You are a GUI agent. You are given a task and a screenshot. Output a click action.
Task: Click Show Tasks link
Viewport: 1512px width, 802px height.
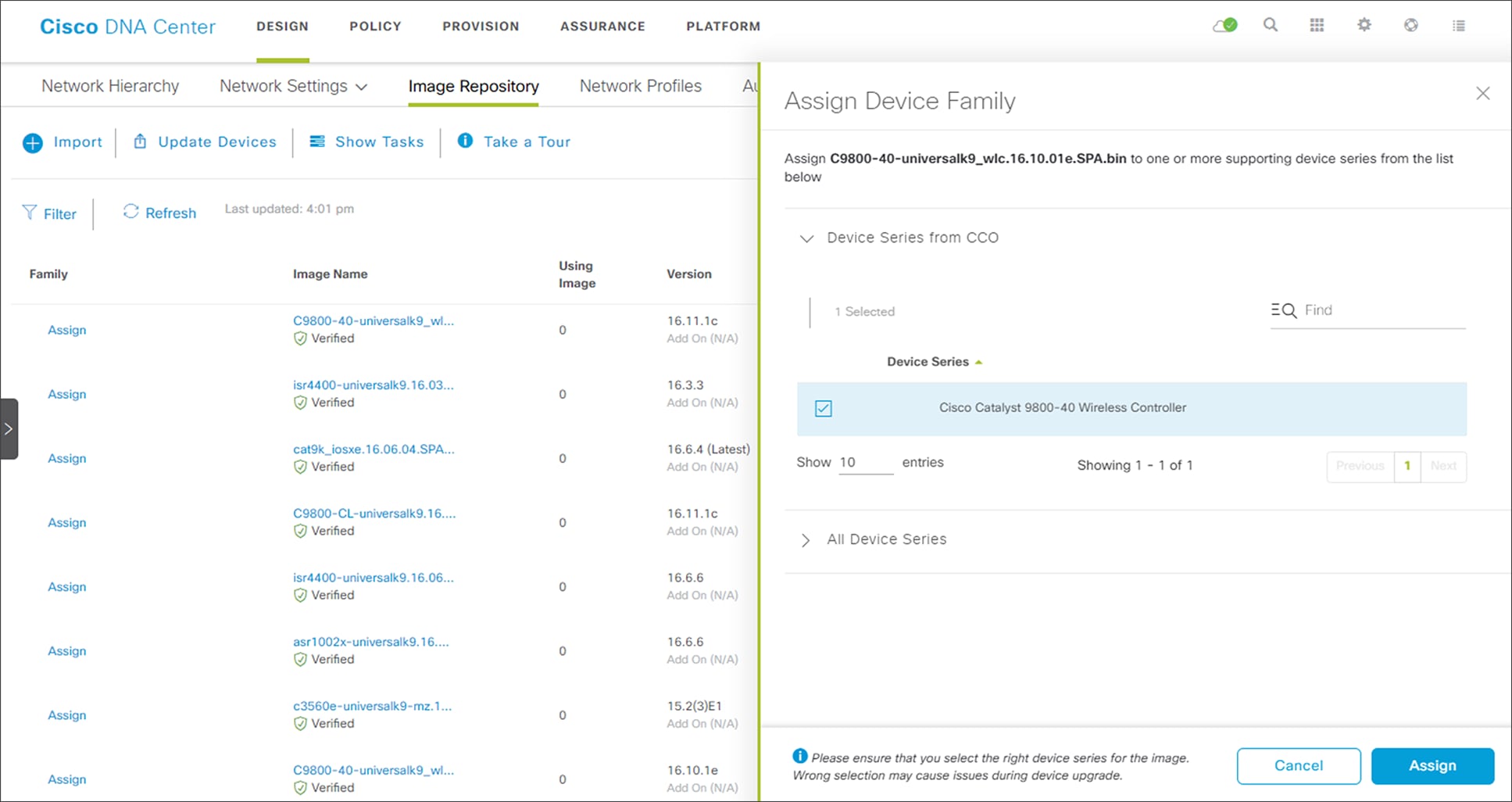pos(379,141)
